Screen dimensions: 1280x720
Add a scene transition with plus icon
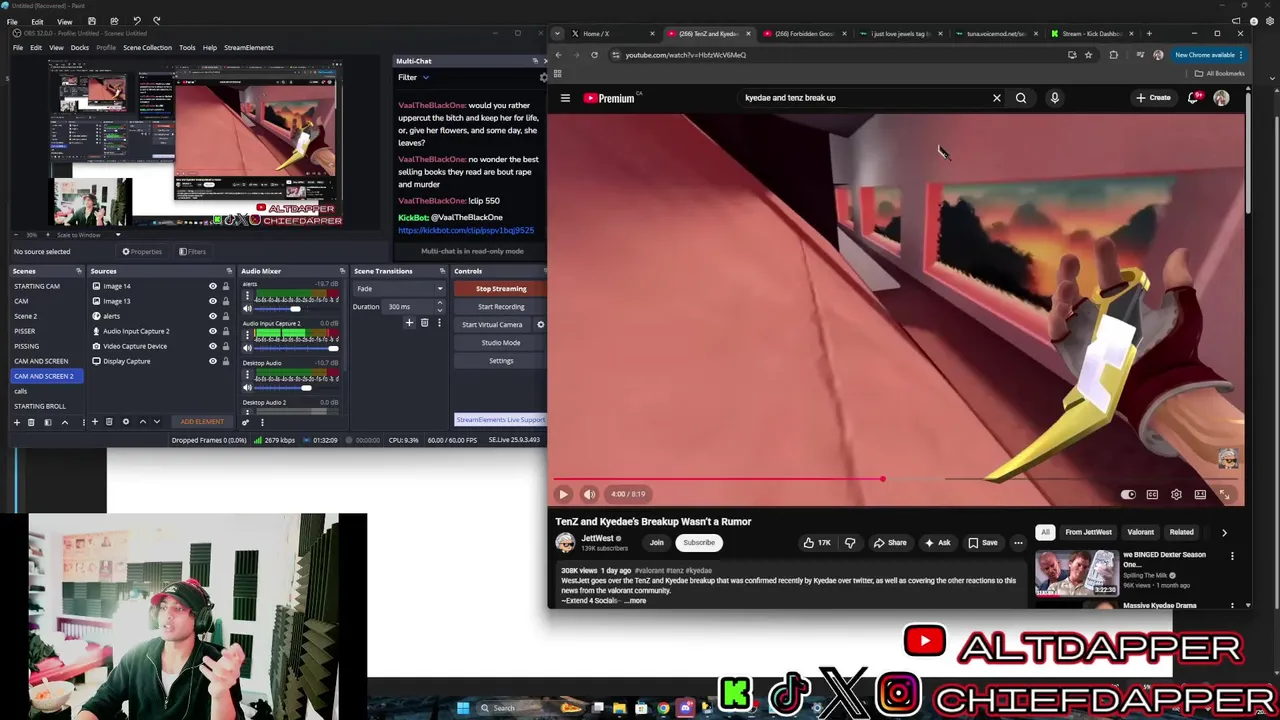[x=409, y=323]
